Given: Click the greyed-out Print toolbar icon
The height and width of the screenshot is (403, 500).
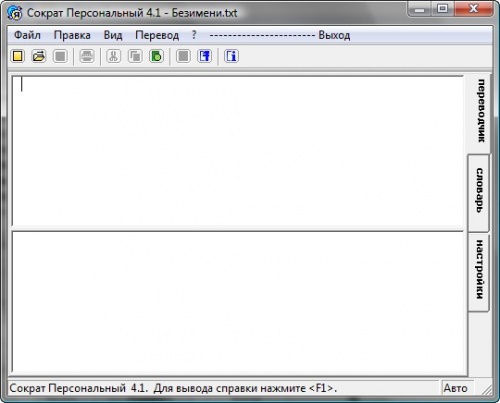Looking at the screenshot, I should tap(87, 56).
